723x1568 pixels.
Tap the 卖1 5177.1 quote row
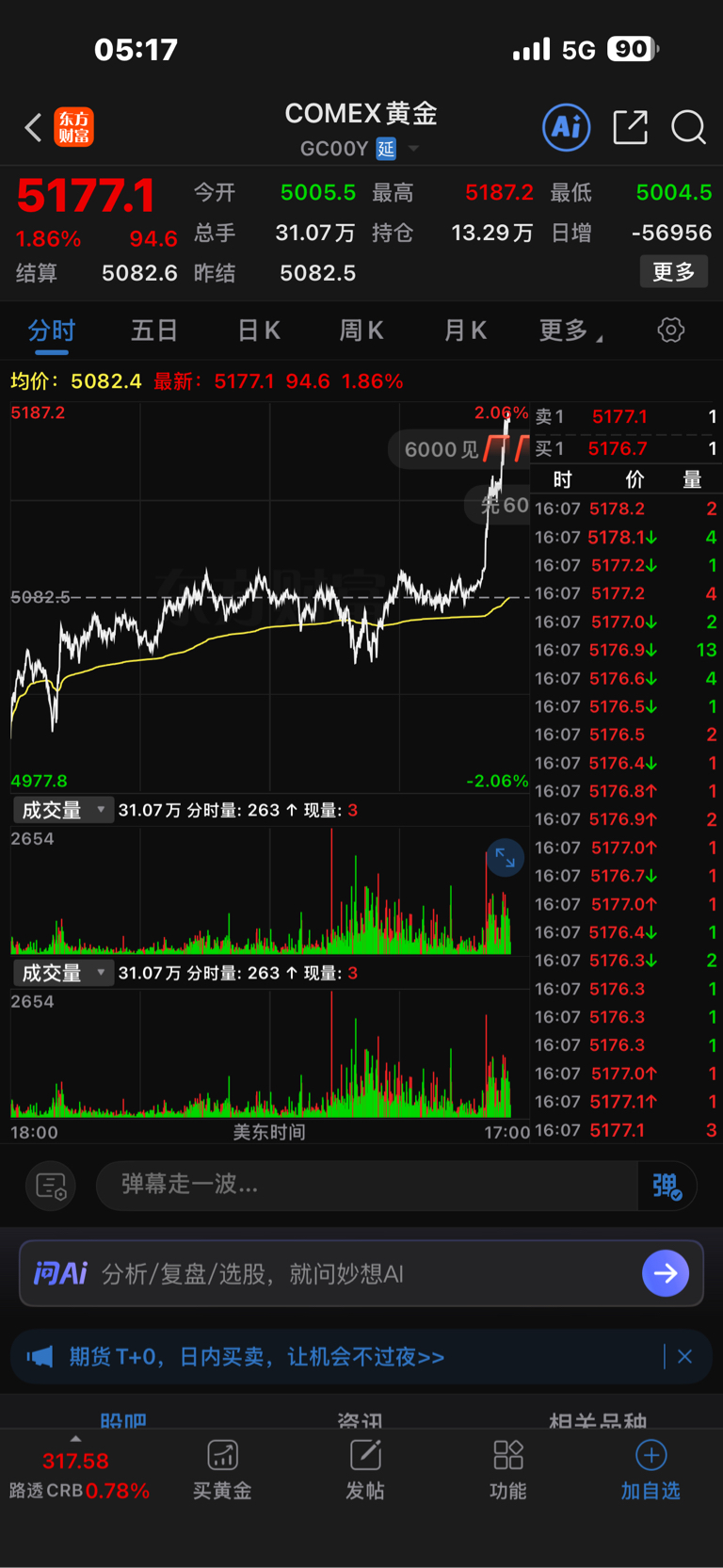(626, 416)
